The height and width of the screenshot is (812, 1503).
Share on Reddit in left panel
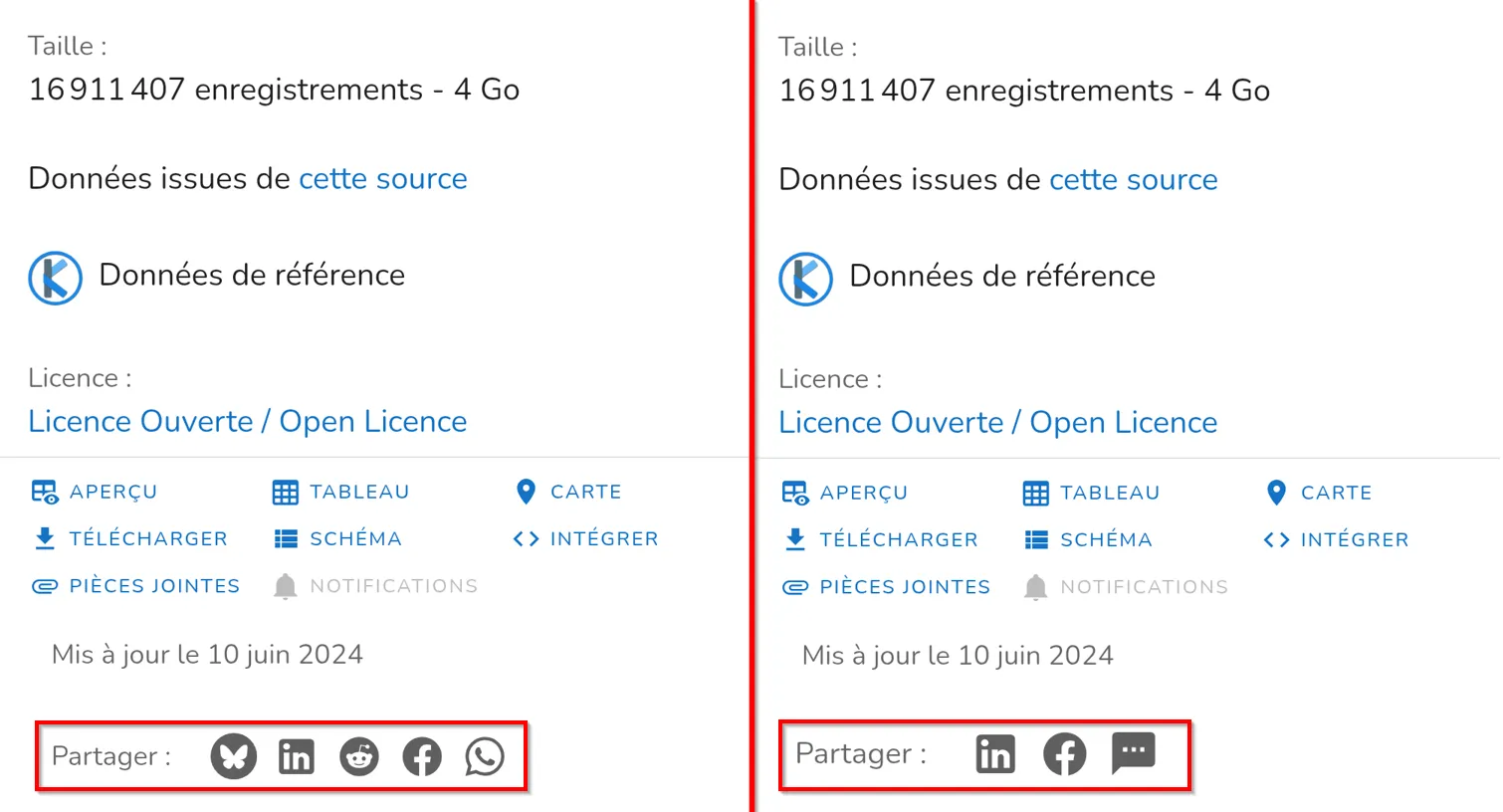[x=359, y=756]
